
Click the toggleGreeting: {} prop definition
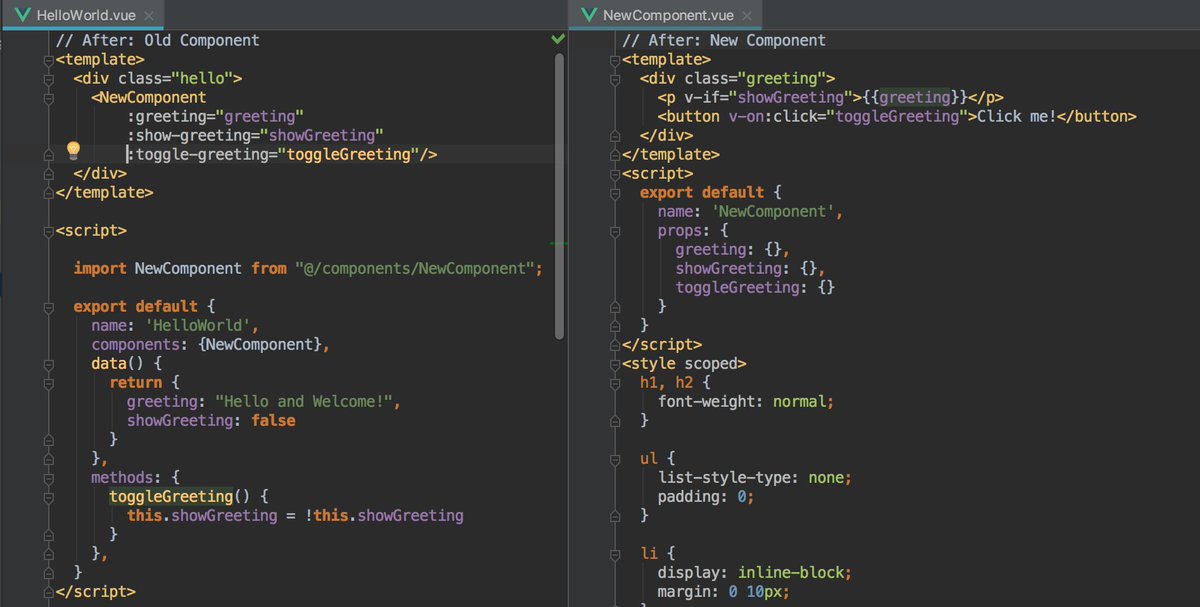[x=755, y=288]
